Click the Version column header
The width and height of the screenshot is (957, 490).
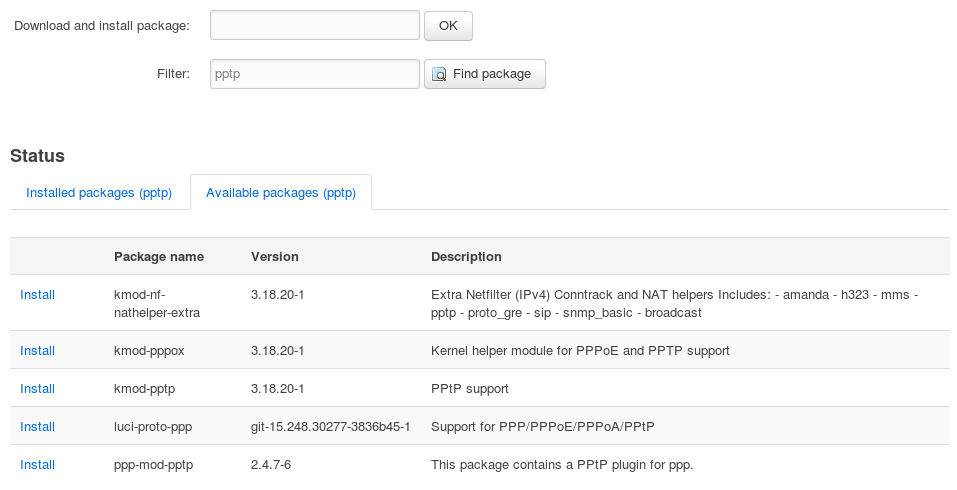[275, 257]
